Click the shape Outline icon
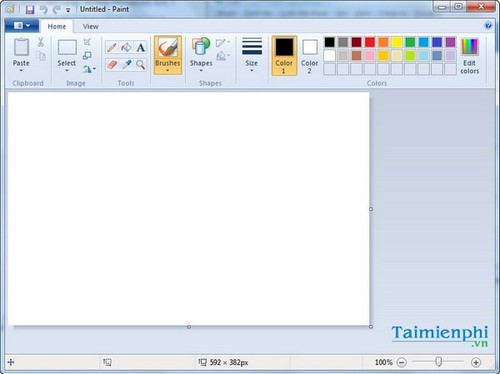 click(x=221, y=43)
